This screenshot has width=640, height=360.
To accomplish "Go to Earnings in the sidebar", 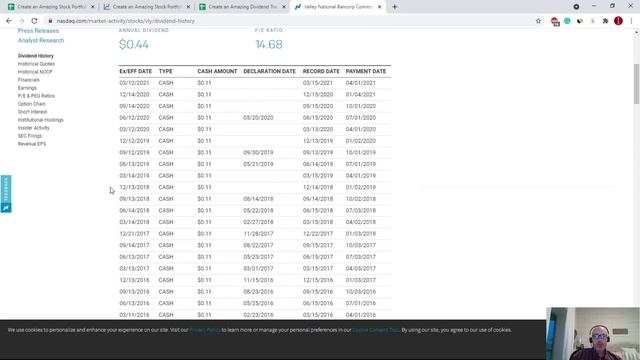I will 27,88.
